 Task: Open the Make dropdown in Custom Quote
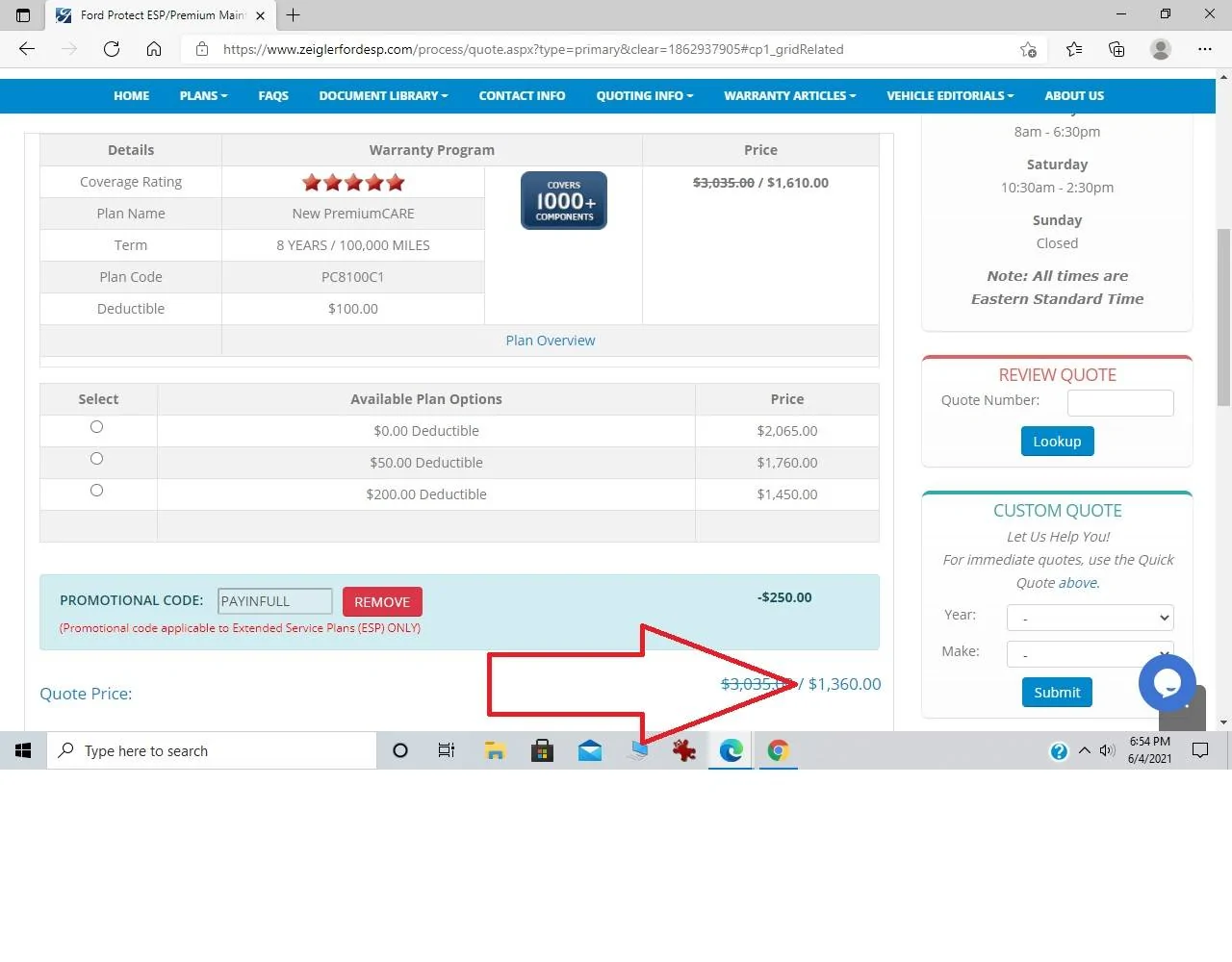(1090, 654)
